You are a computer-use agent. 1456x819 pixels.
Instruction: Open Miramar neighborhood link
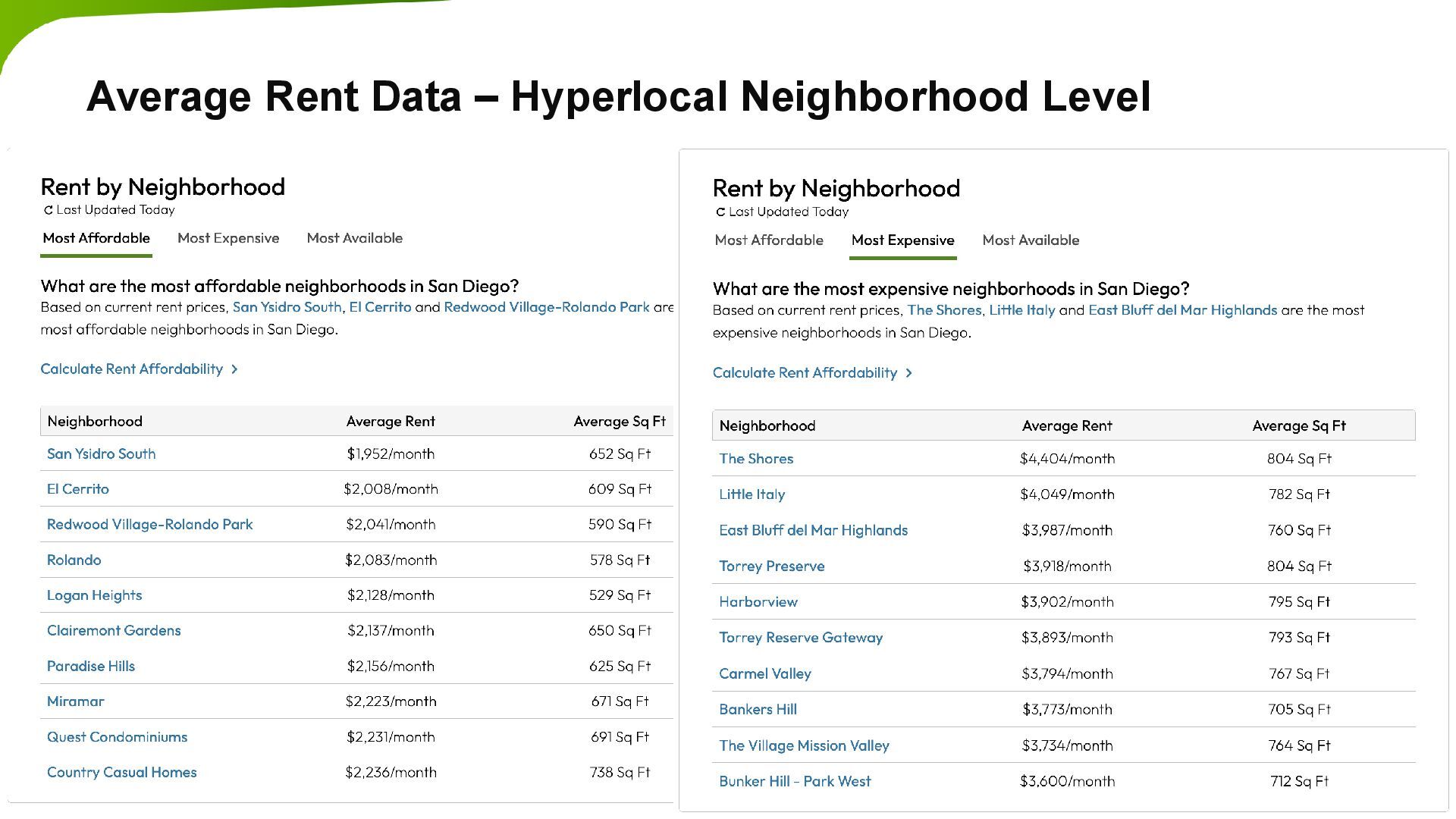(x=75, y=701)
